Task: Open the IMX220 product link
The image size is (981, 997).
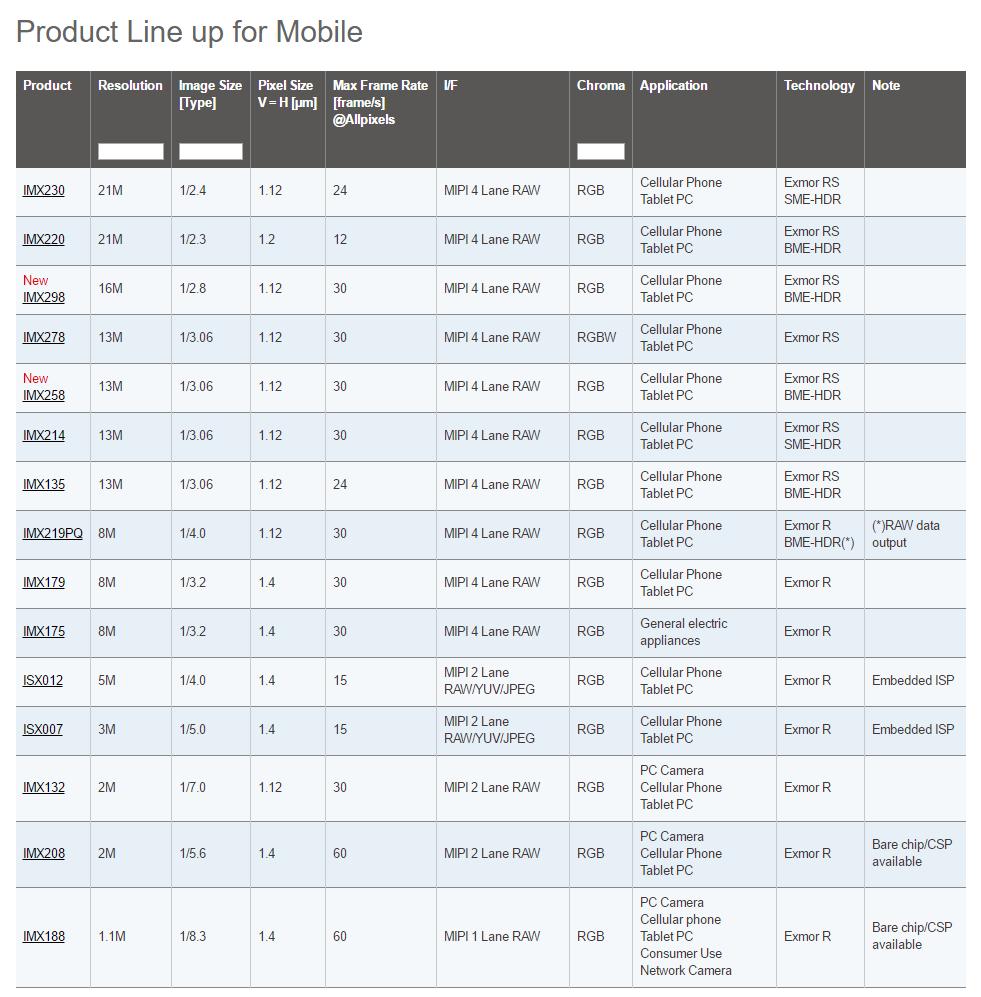Action: (x=44, y=240)
